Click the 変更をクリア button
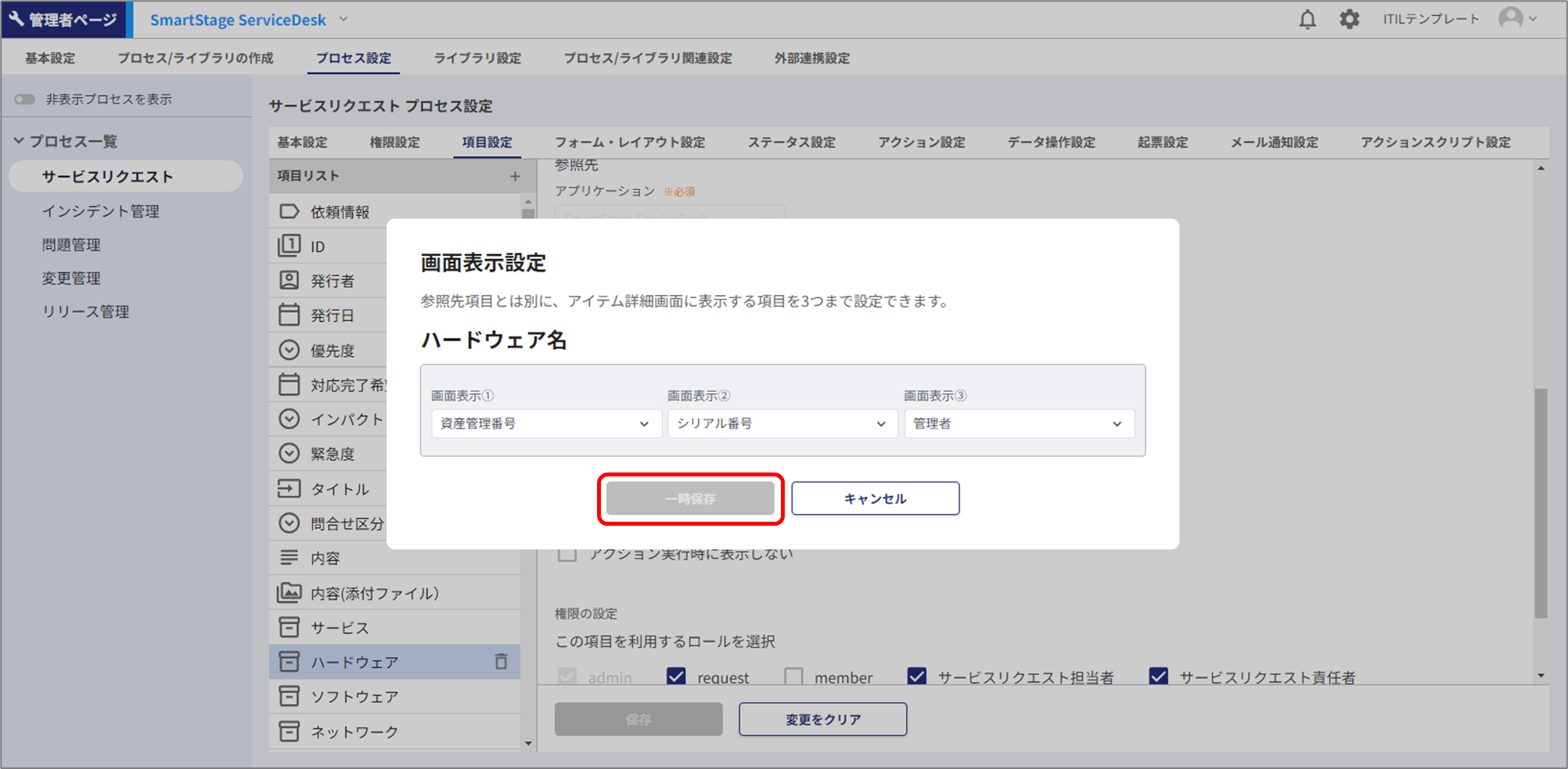 pos(822,720)
